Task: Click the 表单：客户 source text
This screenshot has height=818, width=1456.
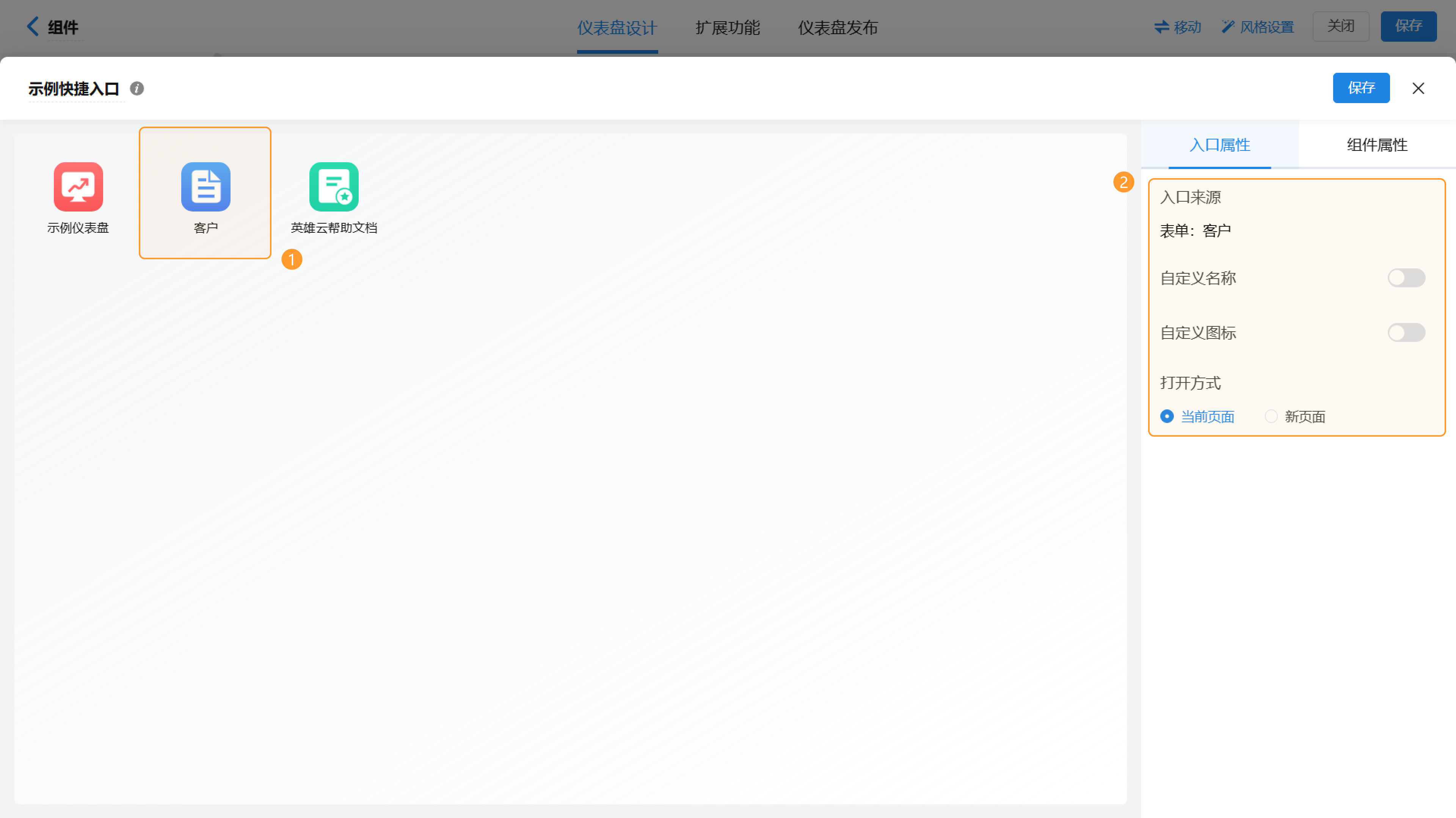Action: click(x=1195, y=230)
